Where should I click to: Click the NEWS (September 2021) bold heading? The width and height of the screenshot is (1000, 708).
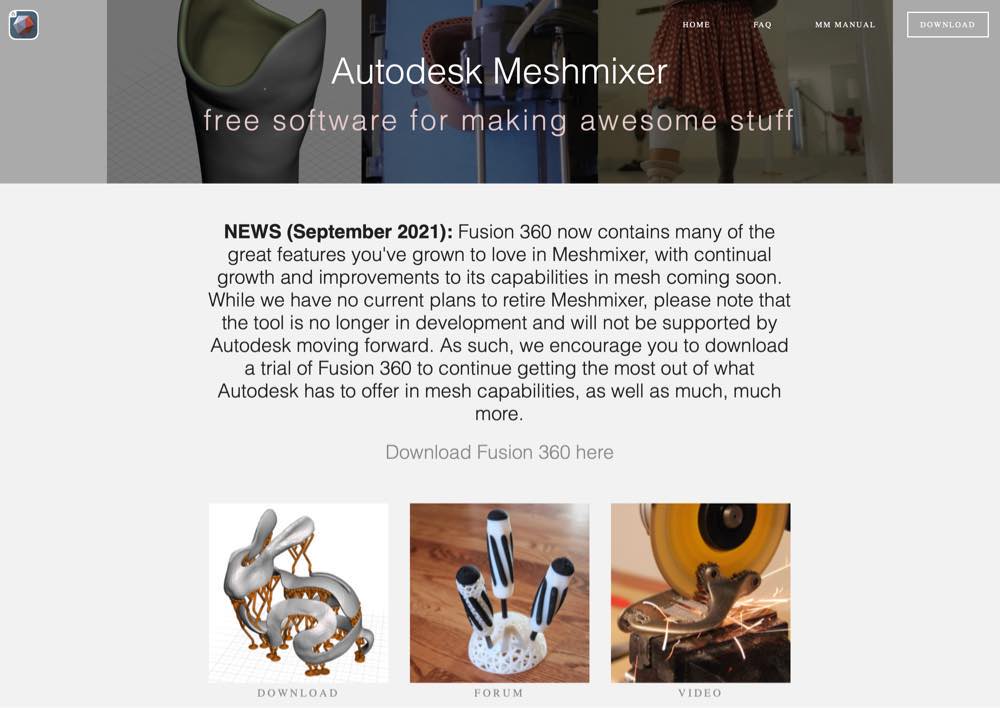pyautogui.click(x=338, y=232)
